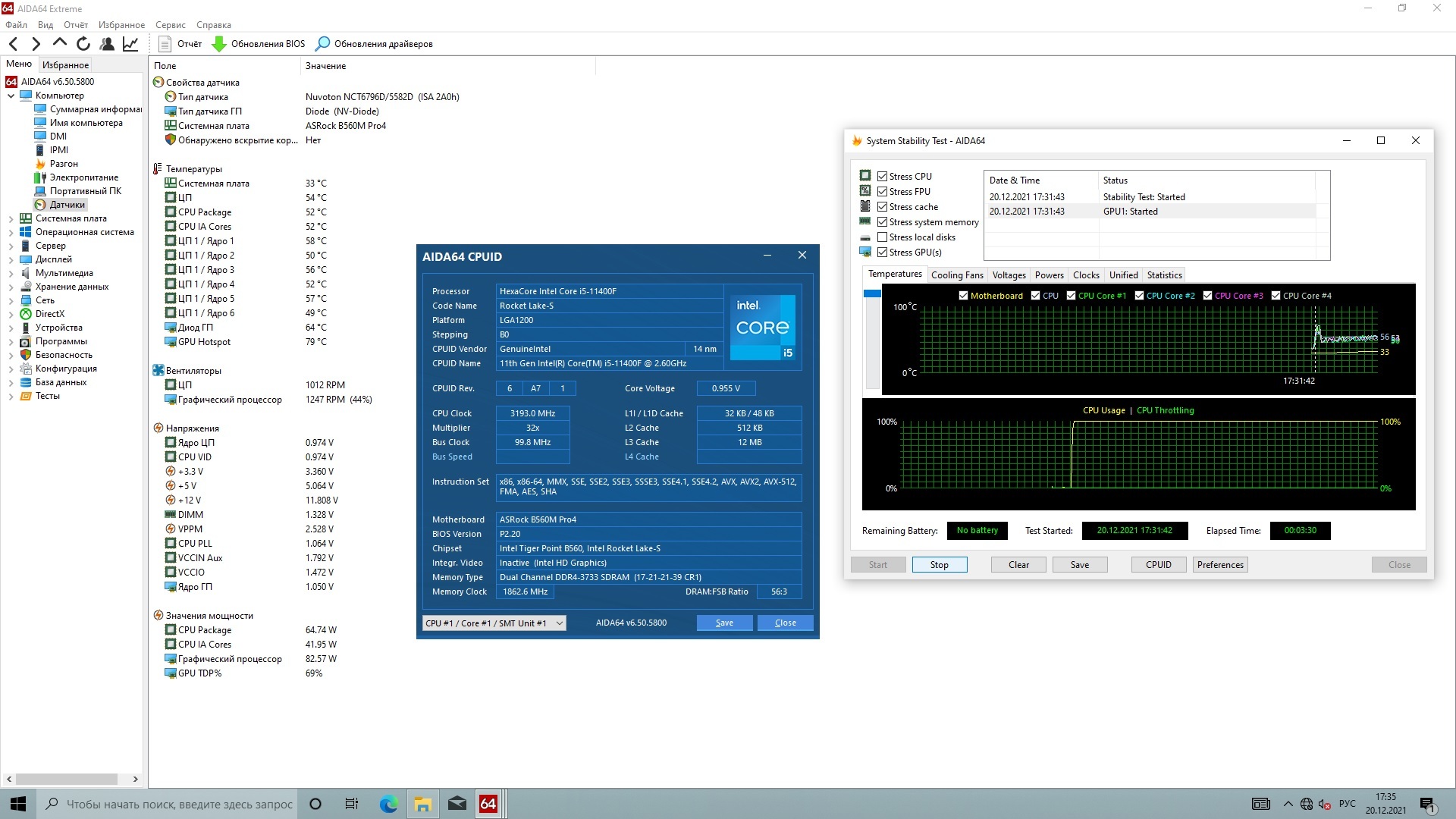Click AIDA64 icon on taskbar
Viewport: 1456px width, 819px height.
tap(488, 804)
